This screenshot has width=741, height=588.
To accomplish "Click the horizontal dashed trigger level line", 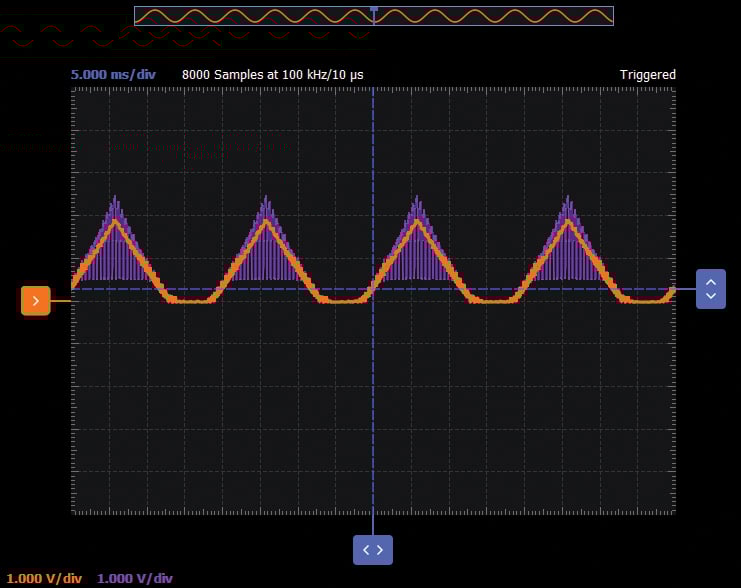I will click(x=250, y=289).
